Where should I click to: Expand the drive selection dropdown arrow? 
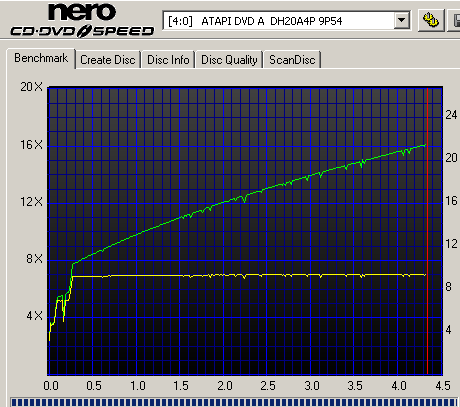click(402, 21)
